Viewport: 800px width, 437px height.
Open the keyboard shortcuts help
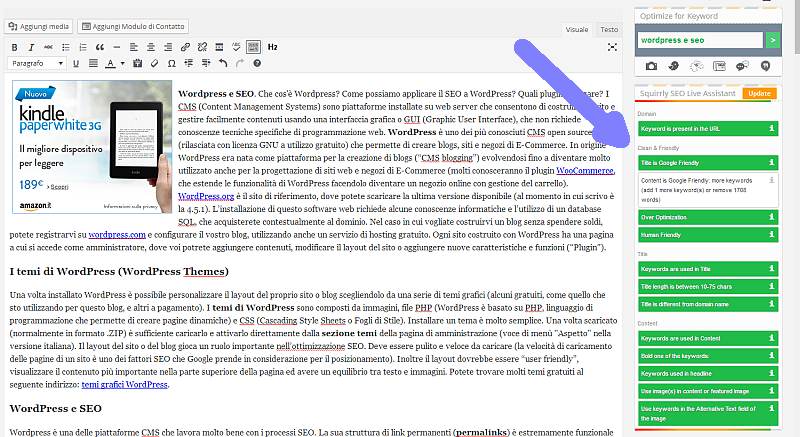coord(257,63)
